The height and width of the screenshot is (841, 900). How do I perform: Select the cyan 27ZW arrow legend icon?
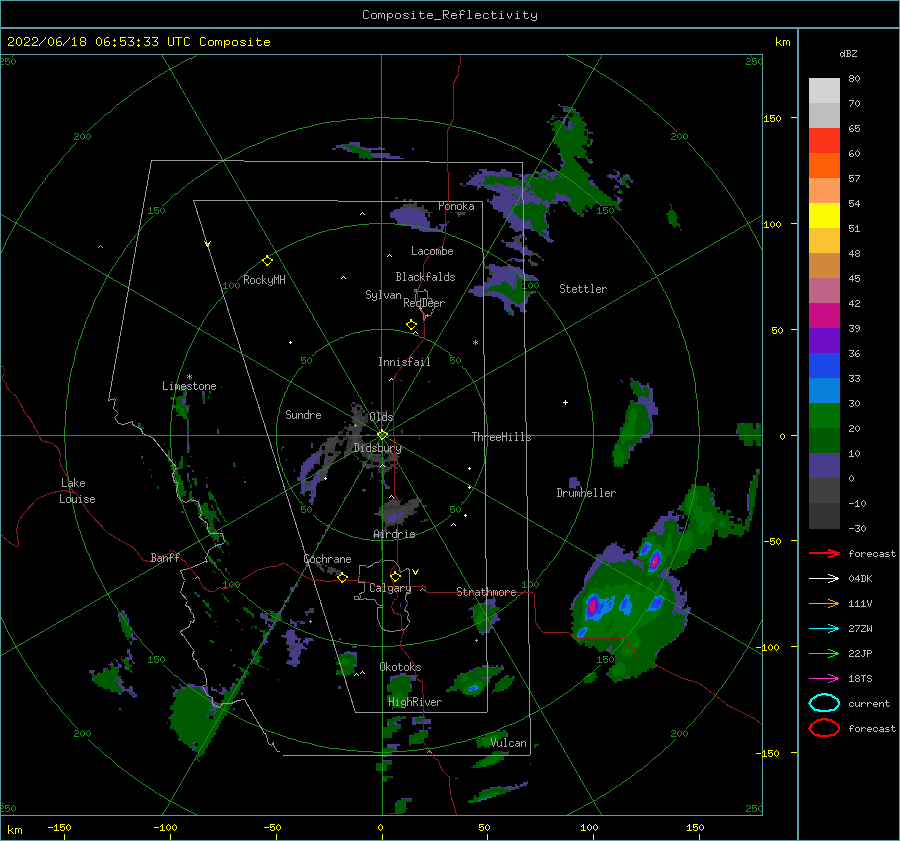[824, 629]
